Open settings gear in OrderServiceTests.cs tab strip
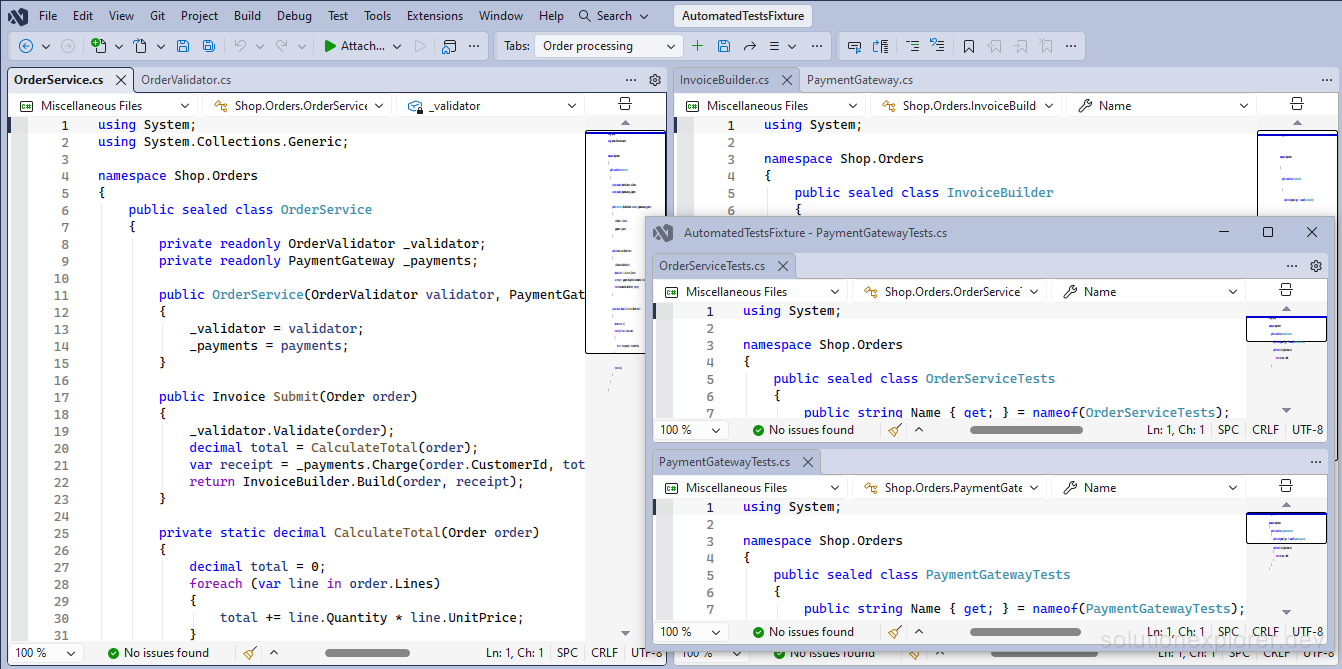 (1316, 266)
